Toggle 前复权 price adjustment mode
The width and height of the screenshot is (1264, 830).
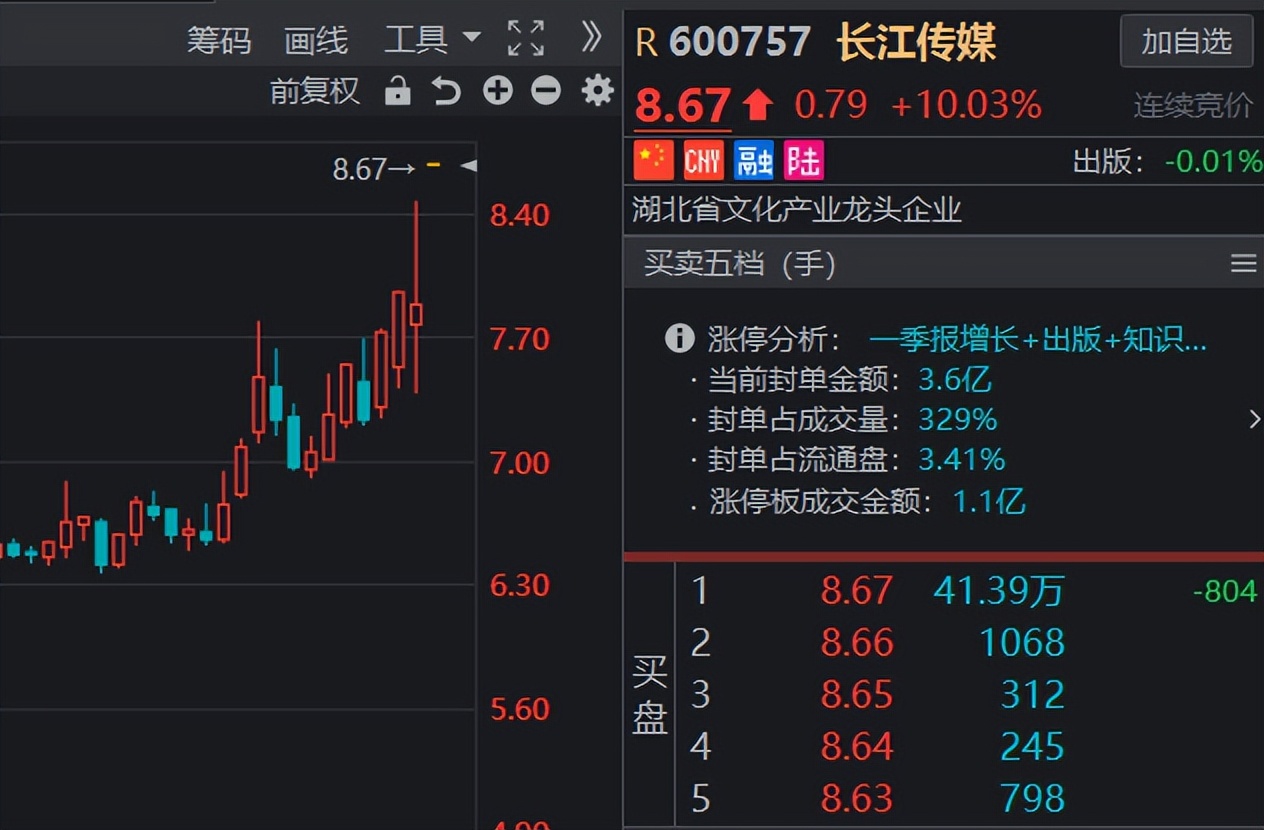pyautogui.click(x=314, y=90)
